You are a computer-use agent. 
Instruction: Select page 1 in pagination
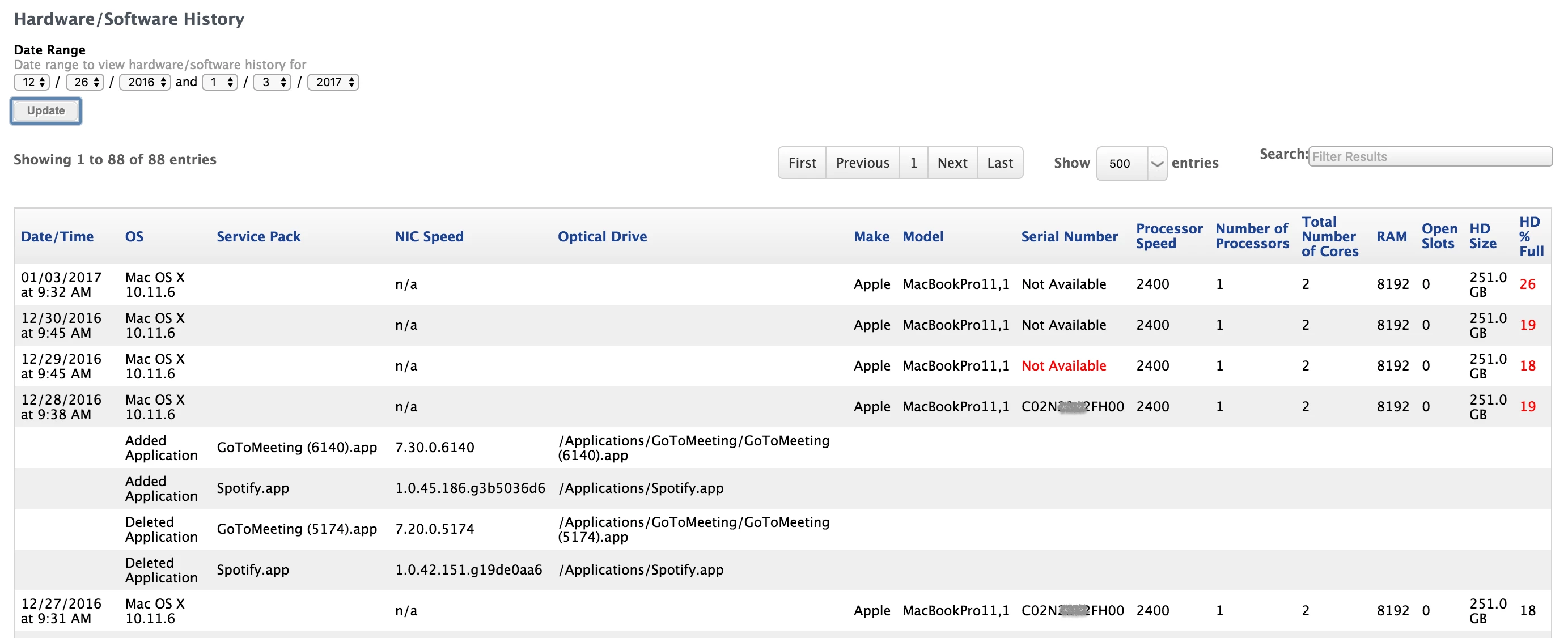(x=913, y=163)
